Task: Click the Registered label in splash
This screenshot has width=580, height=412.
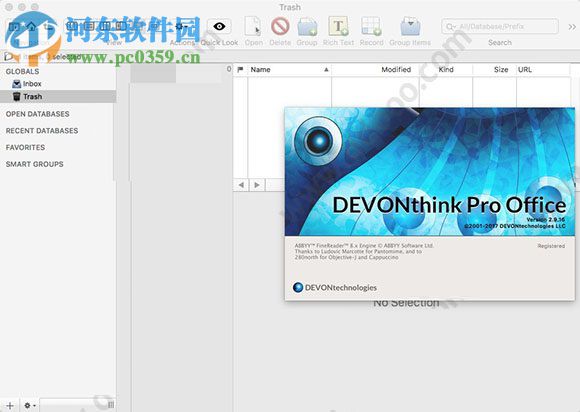Action: click(551, 246)
